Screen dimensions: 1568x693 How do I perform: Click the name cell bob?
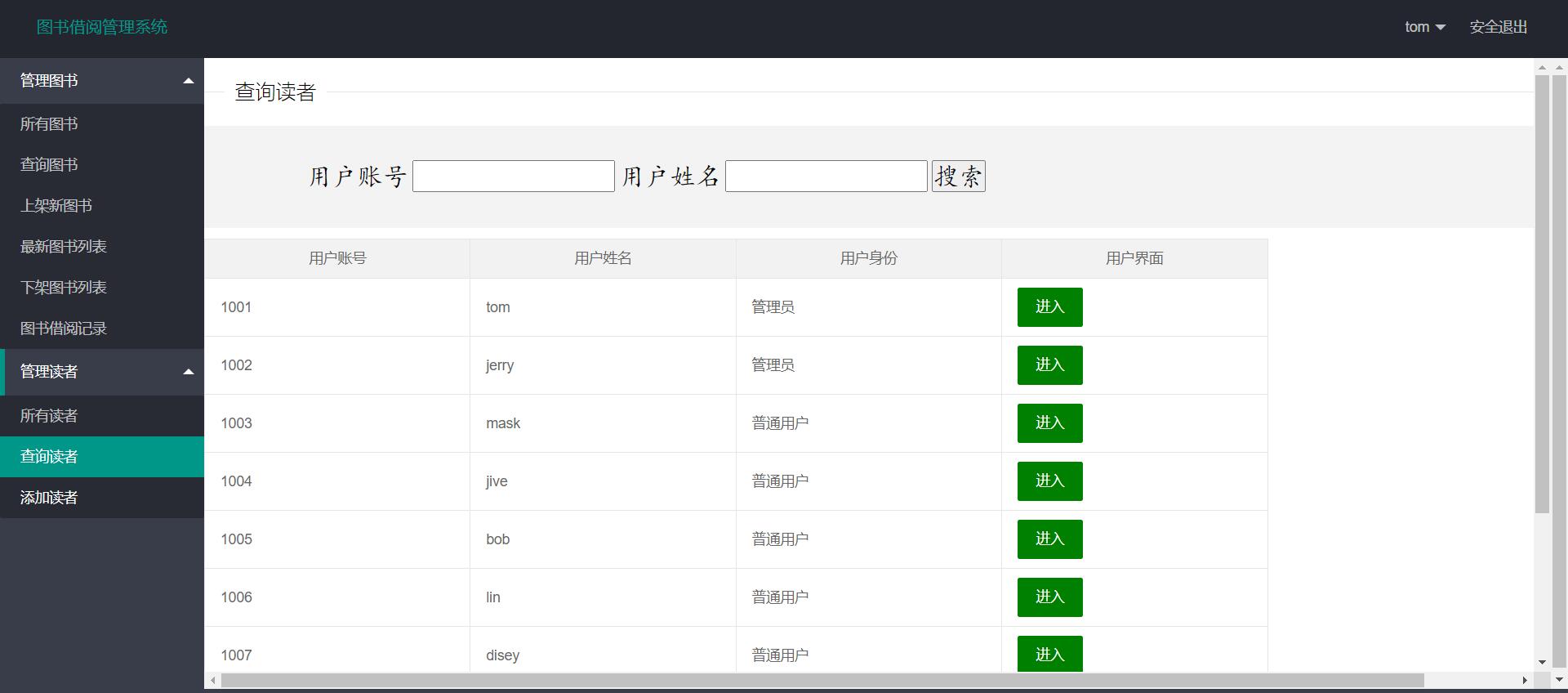(603, 539)
